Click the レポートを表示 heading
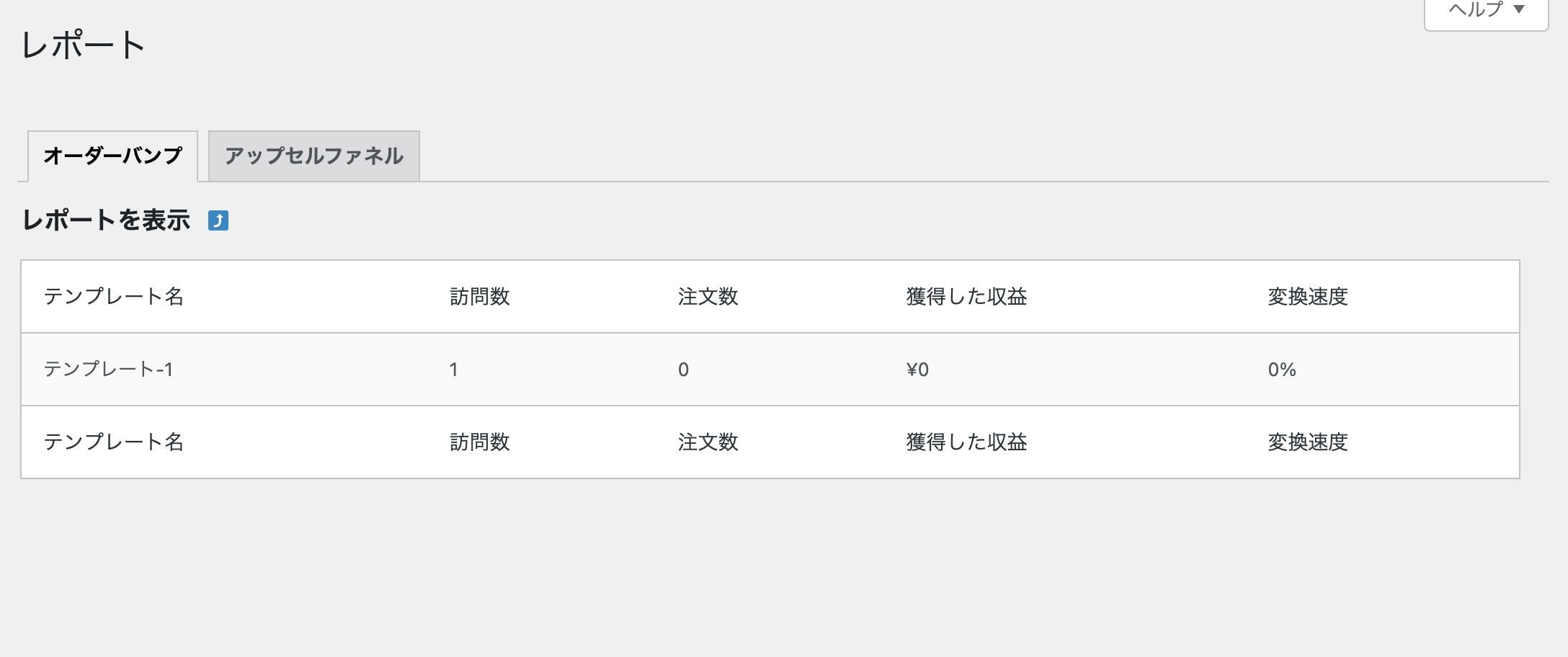Image resolution: width=1568 pixels, height=657 pixels. [x=106, y=220]
